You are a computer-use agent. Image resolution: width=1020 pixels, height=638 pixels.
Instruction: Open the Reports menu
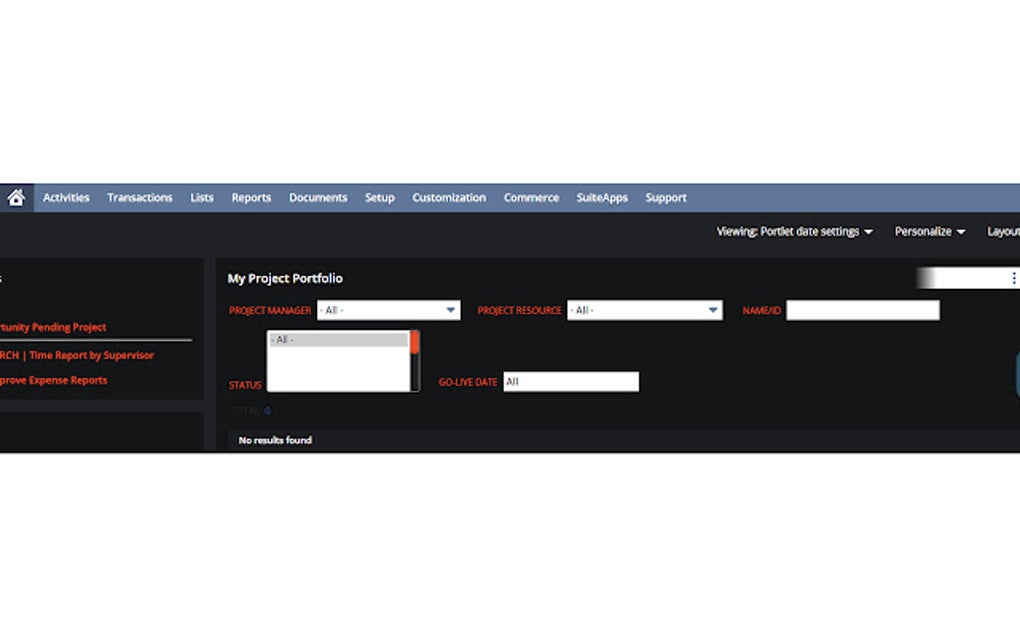coord(250,197)
